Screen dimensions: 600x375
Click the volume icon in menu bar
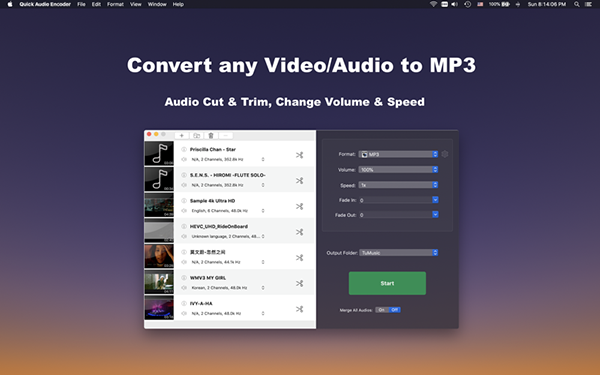pyautogui.click(x=455, y=4)
